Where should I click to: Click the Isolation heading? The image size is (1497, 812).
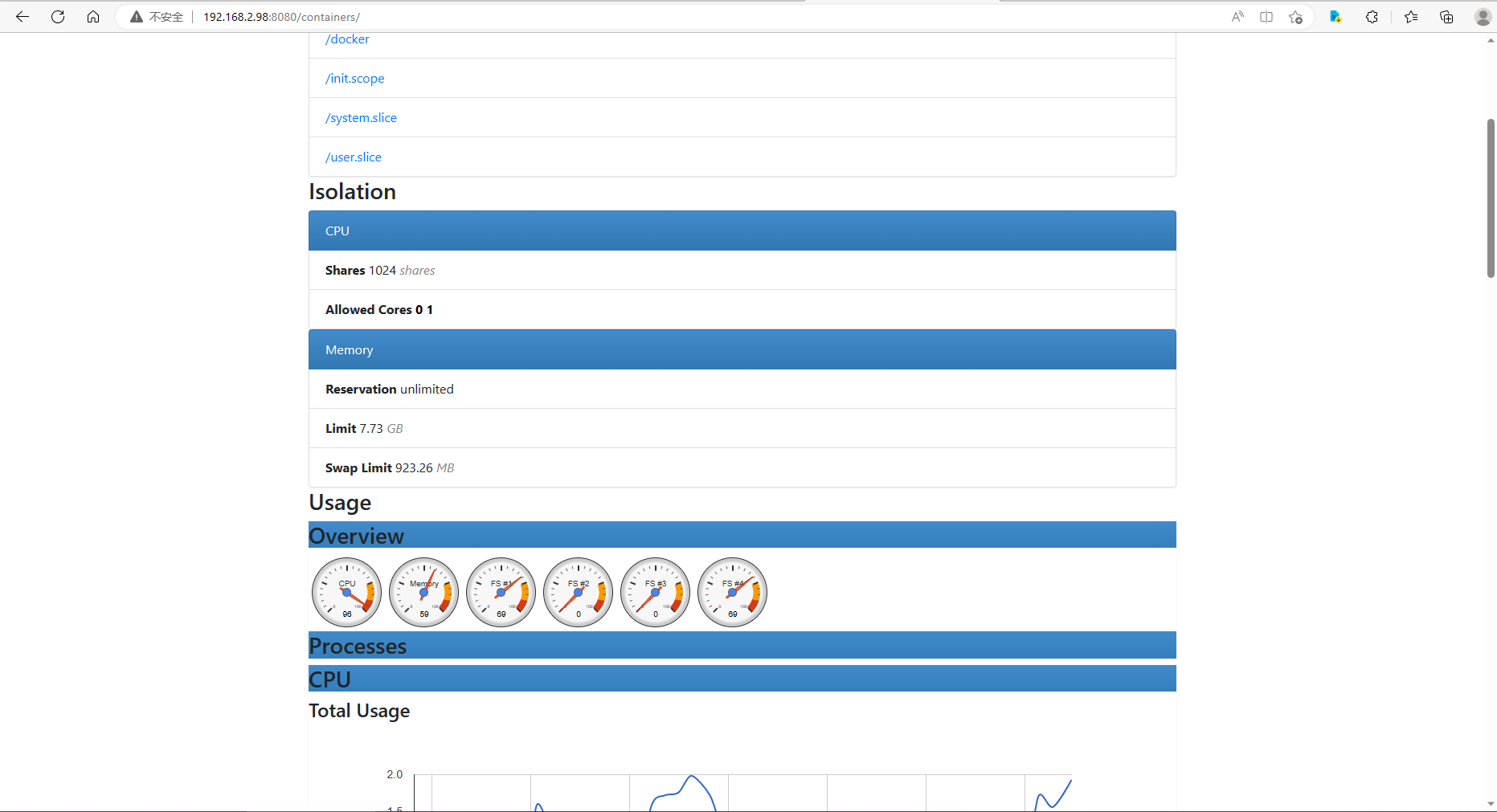tap(353, 192)
